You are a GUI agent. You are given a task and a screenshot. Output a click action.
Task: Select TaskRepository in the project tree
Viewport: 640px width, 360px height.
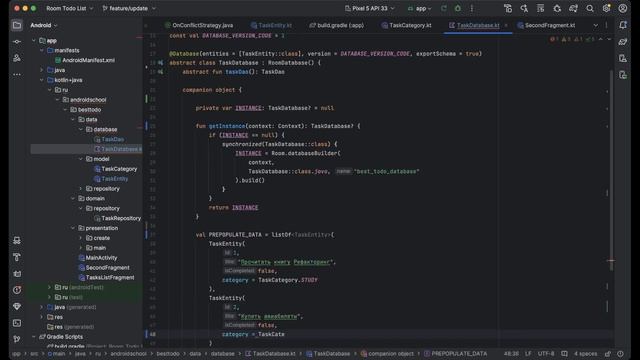tap(118, 218)
